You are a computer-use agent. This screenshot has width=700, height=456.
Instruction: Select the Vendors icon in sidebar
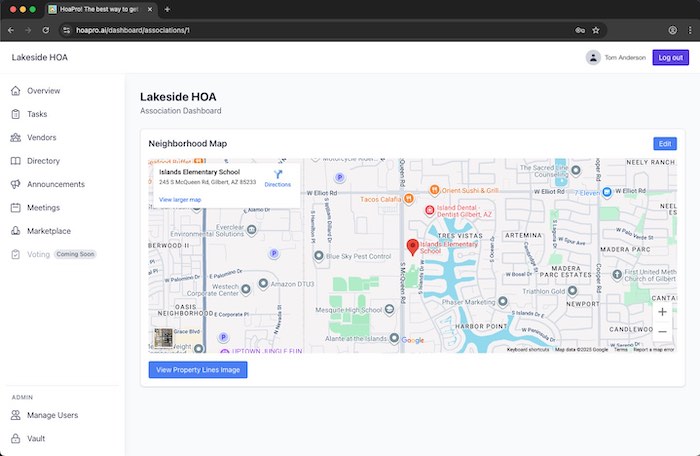[16, 138]
